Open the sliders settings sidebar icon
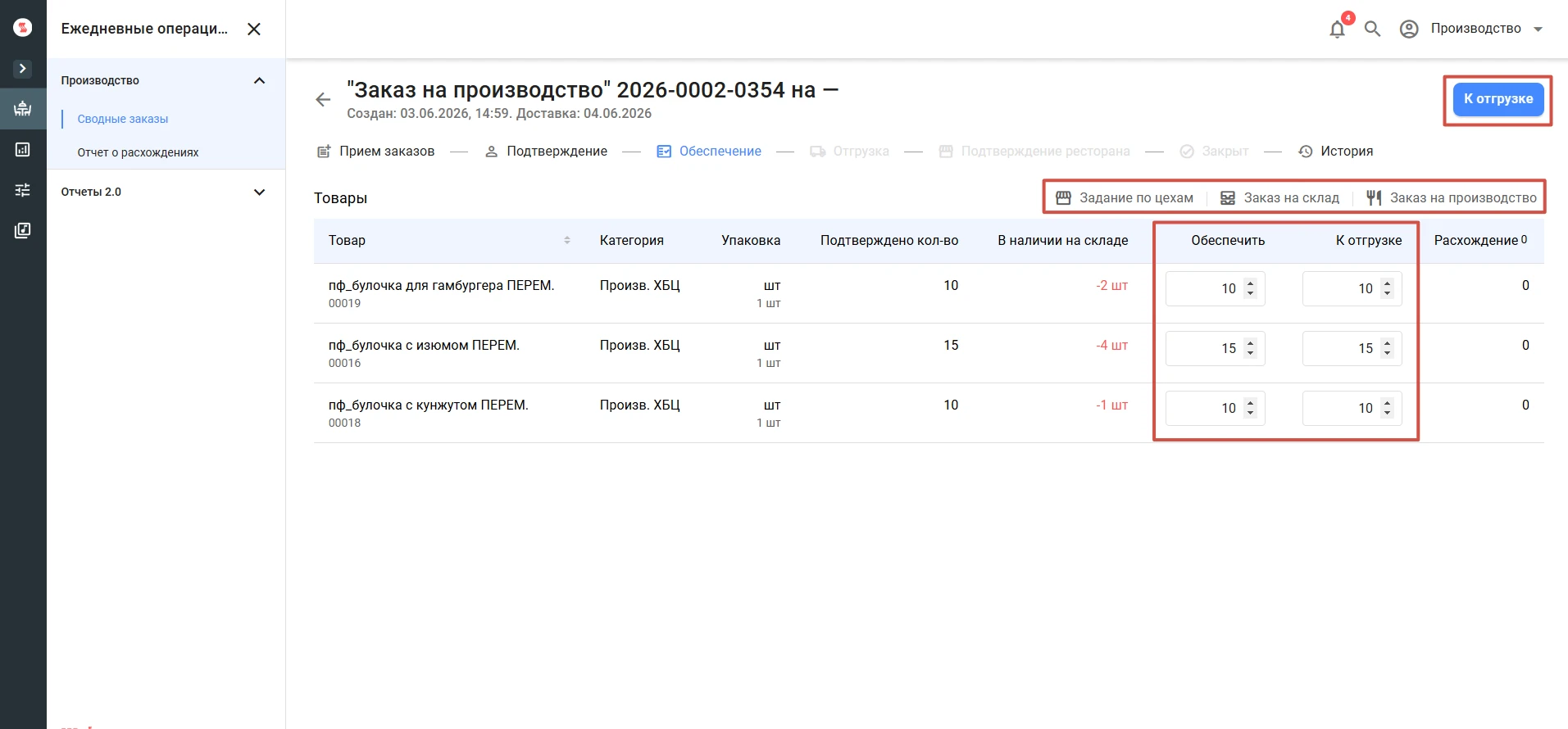This screenshot has width=1568, height=729. (x=23, y=190)
